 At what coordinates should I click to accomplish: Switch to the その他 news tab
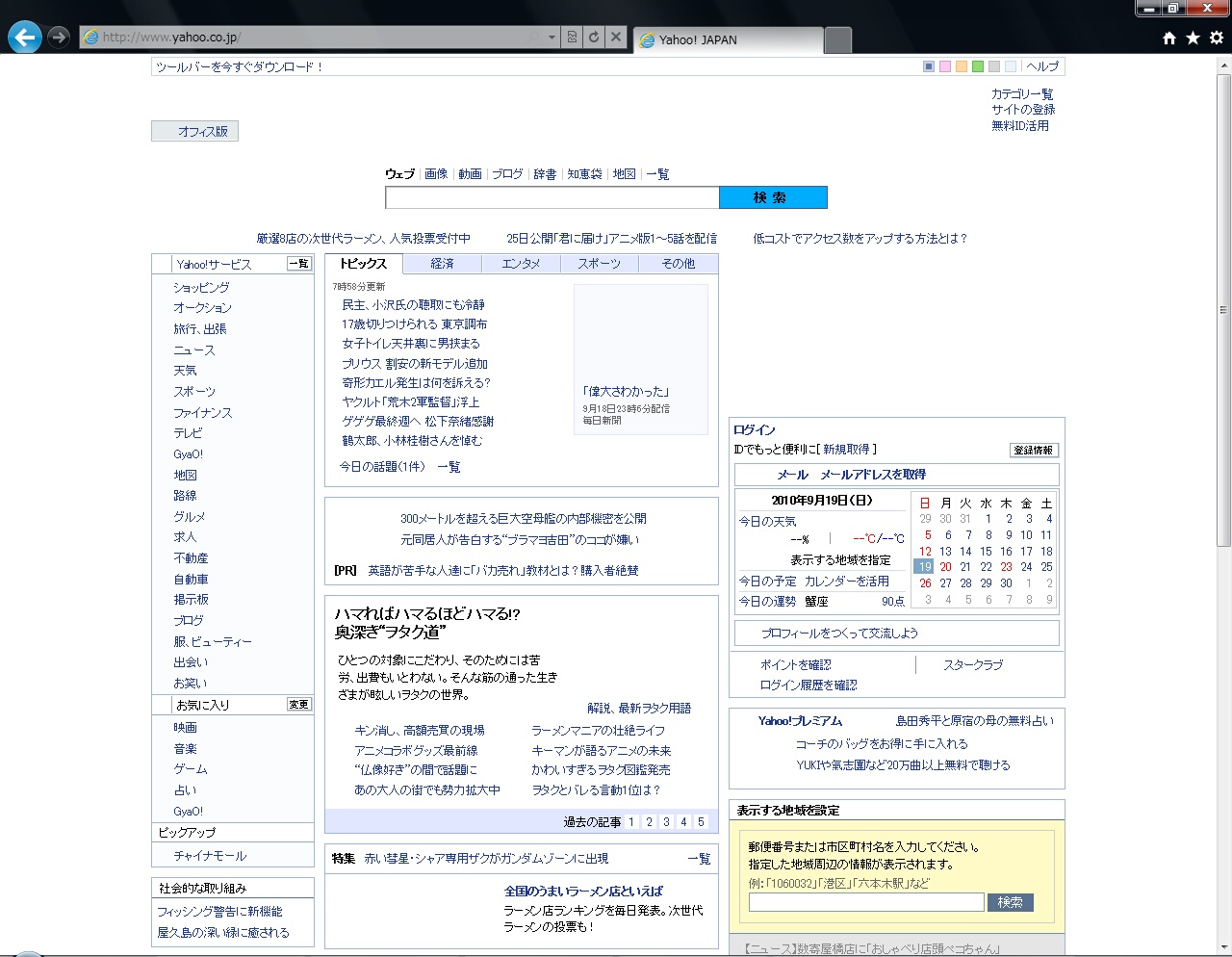(x=678, y=264)
